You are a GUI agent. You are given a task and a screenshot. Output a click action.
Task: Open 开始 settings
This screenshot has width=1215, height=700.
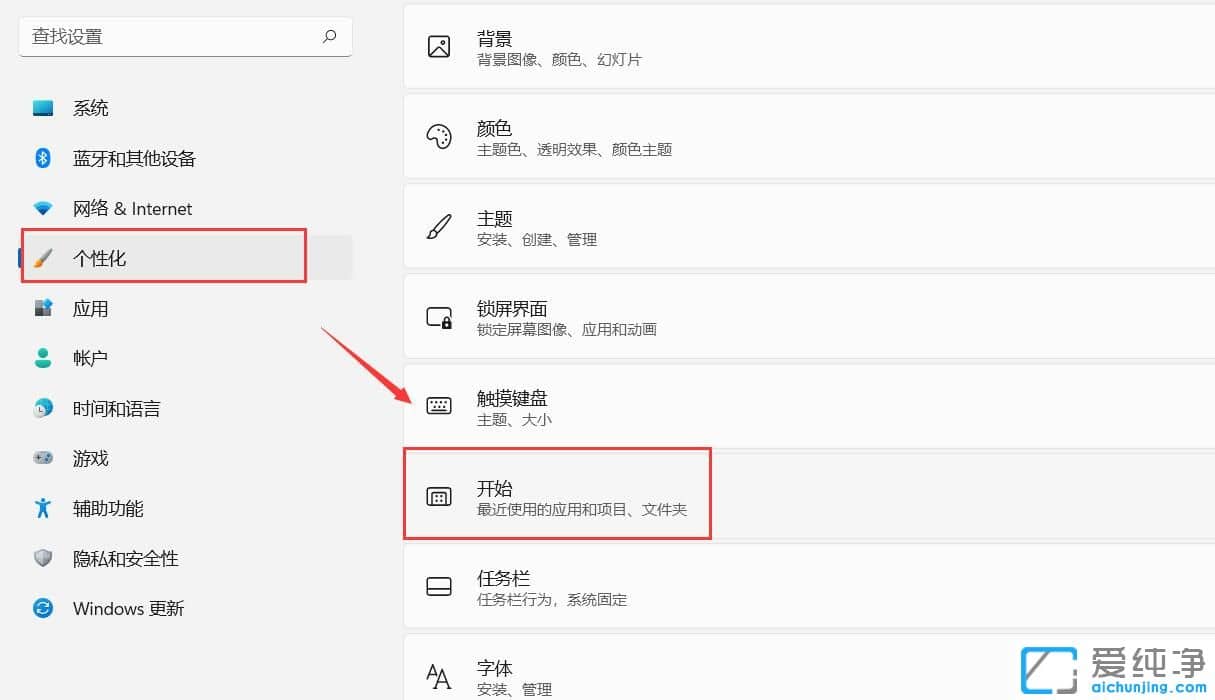point(809,496)
